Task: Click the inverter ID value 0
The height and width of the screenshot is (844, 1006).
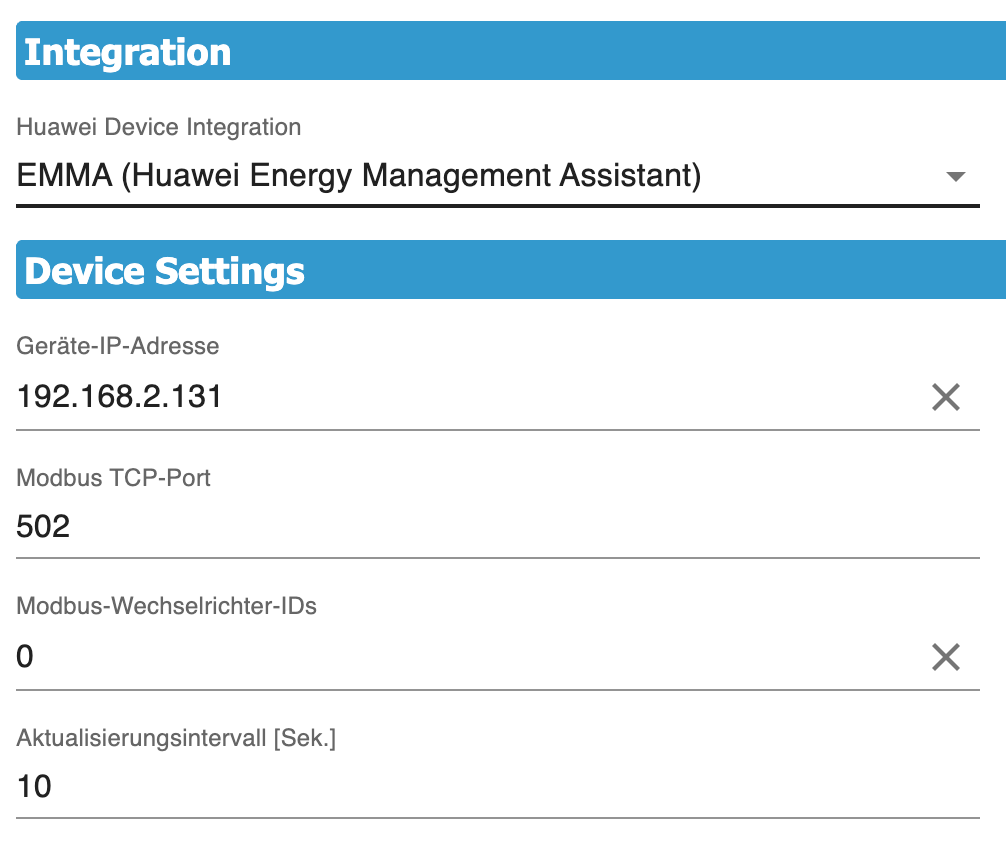Action: pyautogui.click(x=26, y=657)
